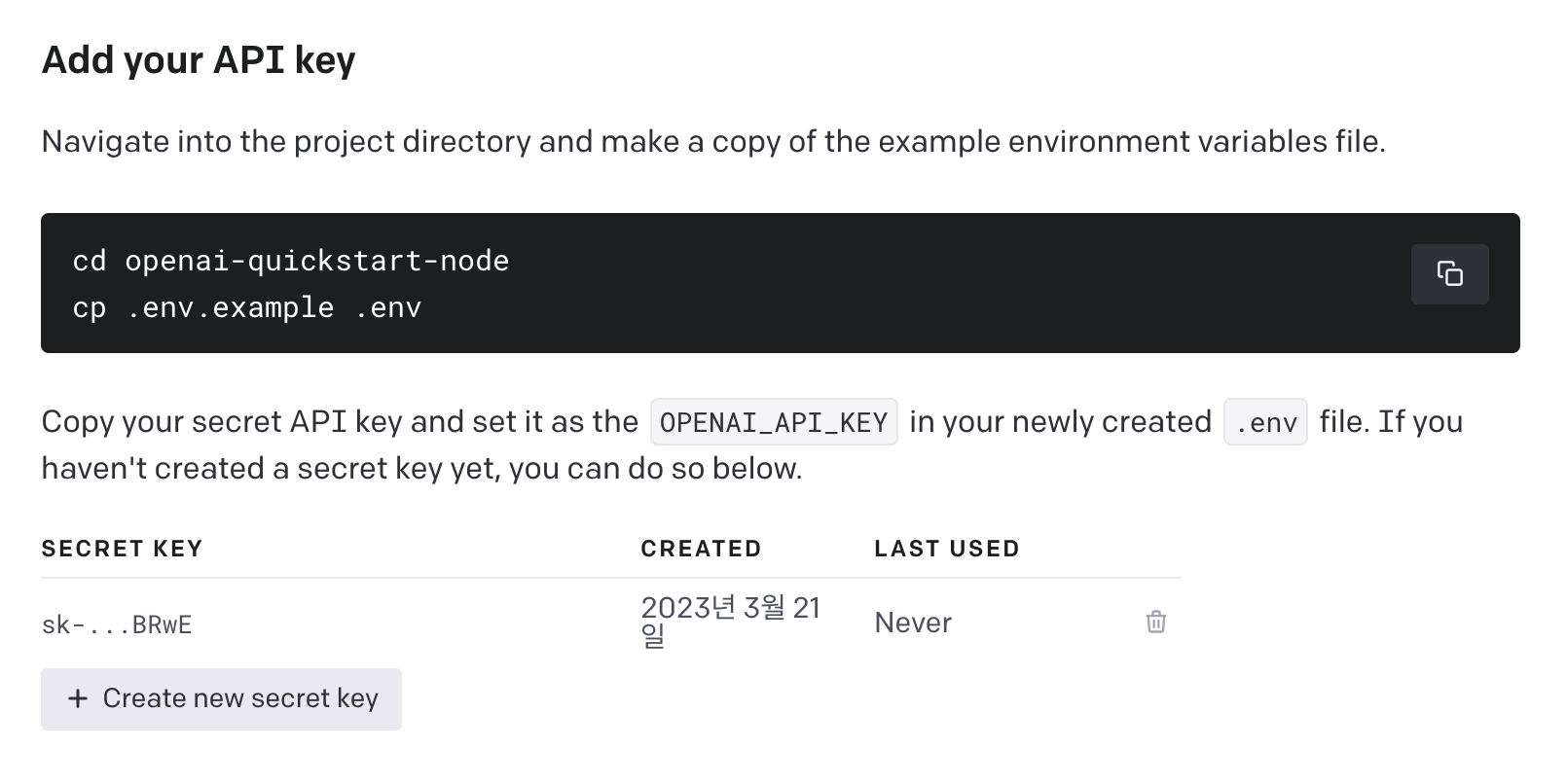Click the CREATED column header

(701, 549)
